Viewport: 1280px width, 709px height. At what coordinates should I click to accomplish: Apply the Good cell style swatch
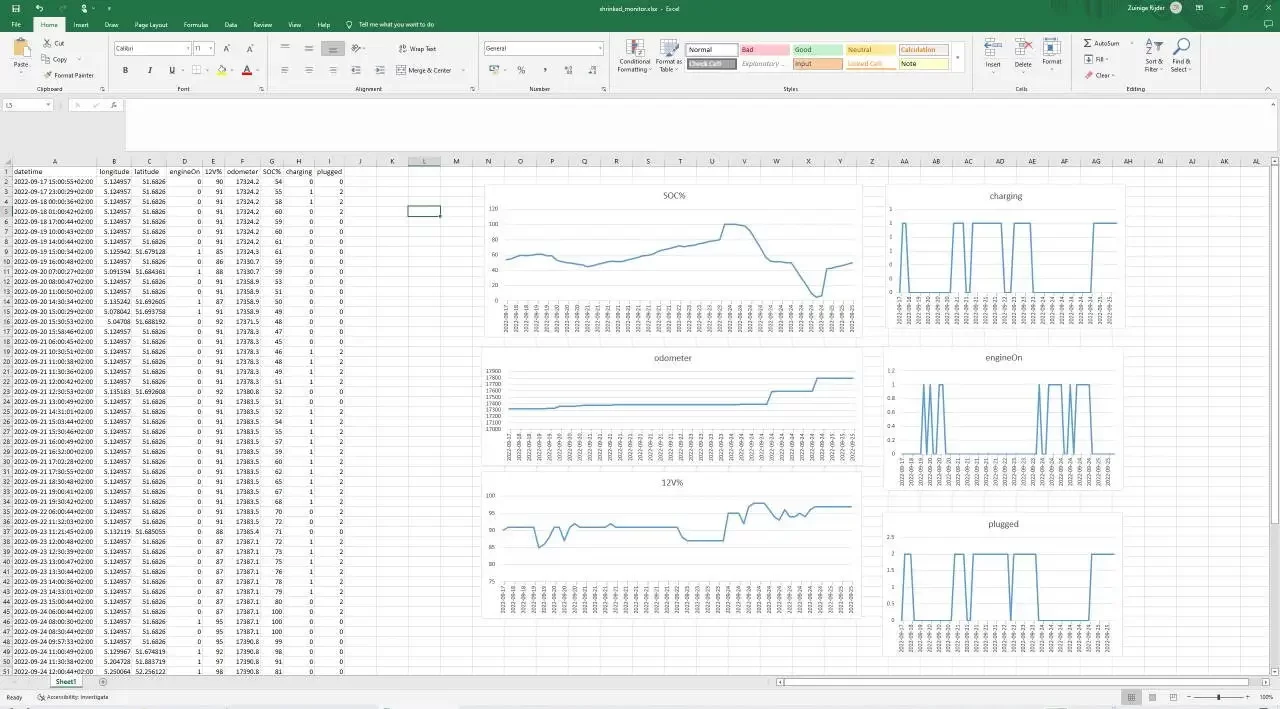[x=817, y=49]
